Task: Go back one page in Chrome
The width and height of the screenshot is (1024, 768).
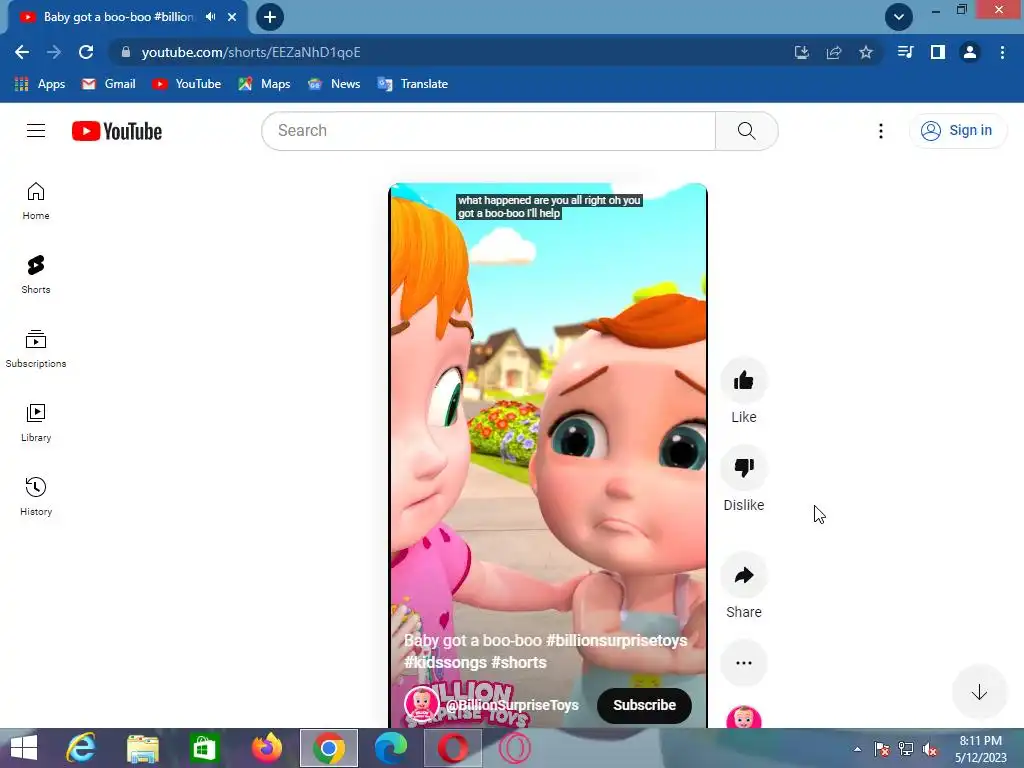Action: click(x=22, y=52)
